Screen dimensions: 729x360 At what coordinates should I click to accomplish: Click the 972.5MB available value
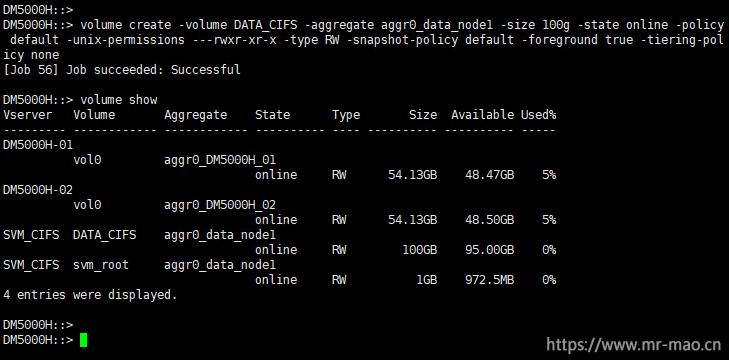[490, 280]
